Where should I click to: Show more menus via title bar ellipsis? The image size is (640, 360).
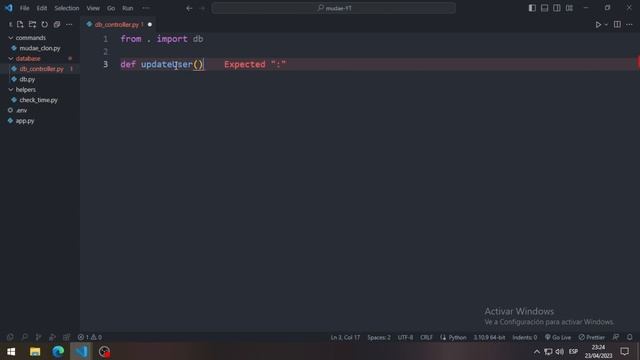pos(146,8)
